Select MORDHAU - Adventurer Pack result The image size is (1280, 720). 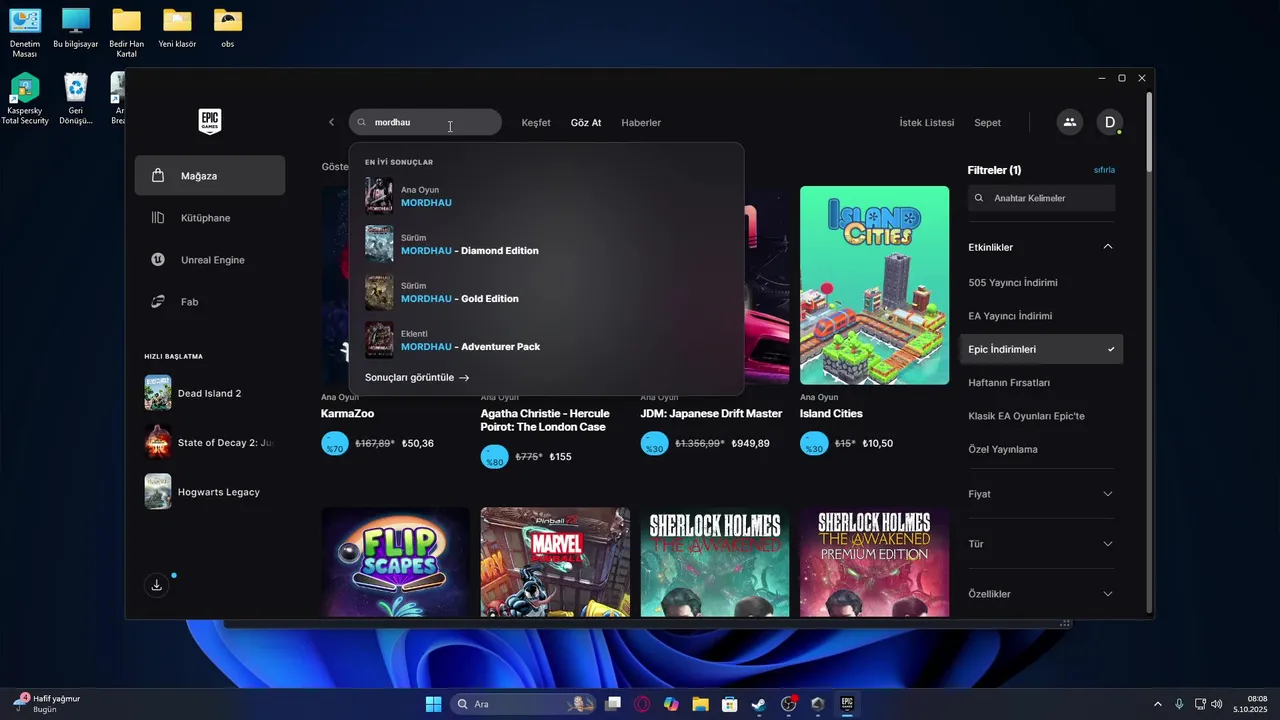tap(546, 340)
